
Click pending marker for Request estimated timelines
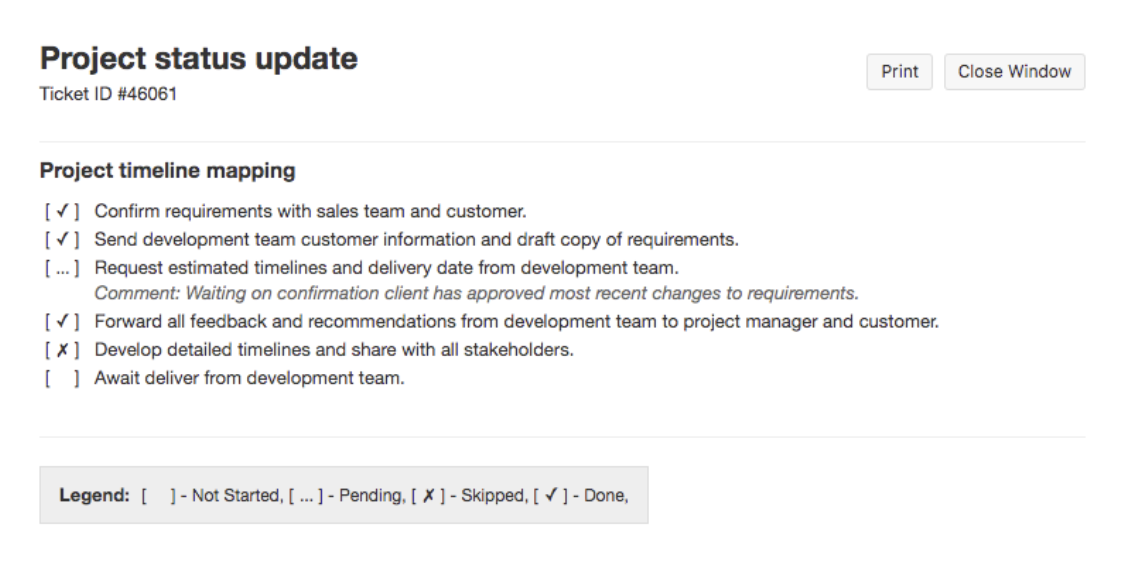click(62, 268)
